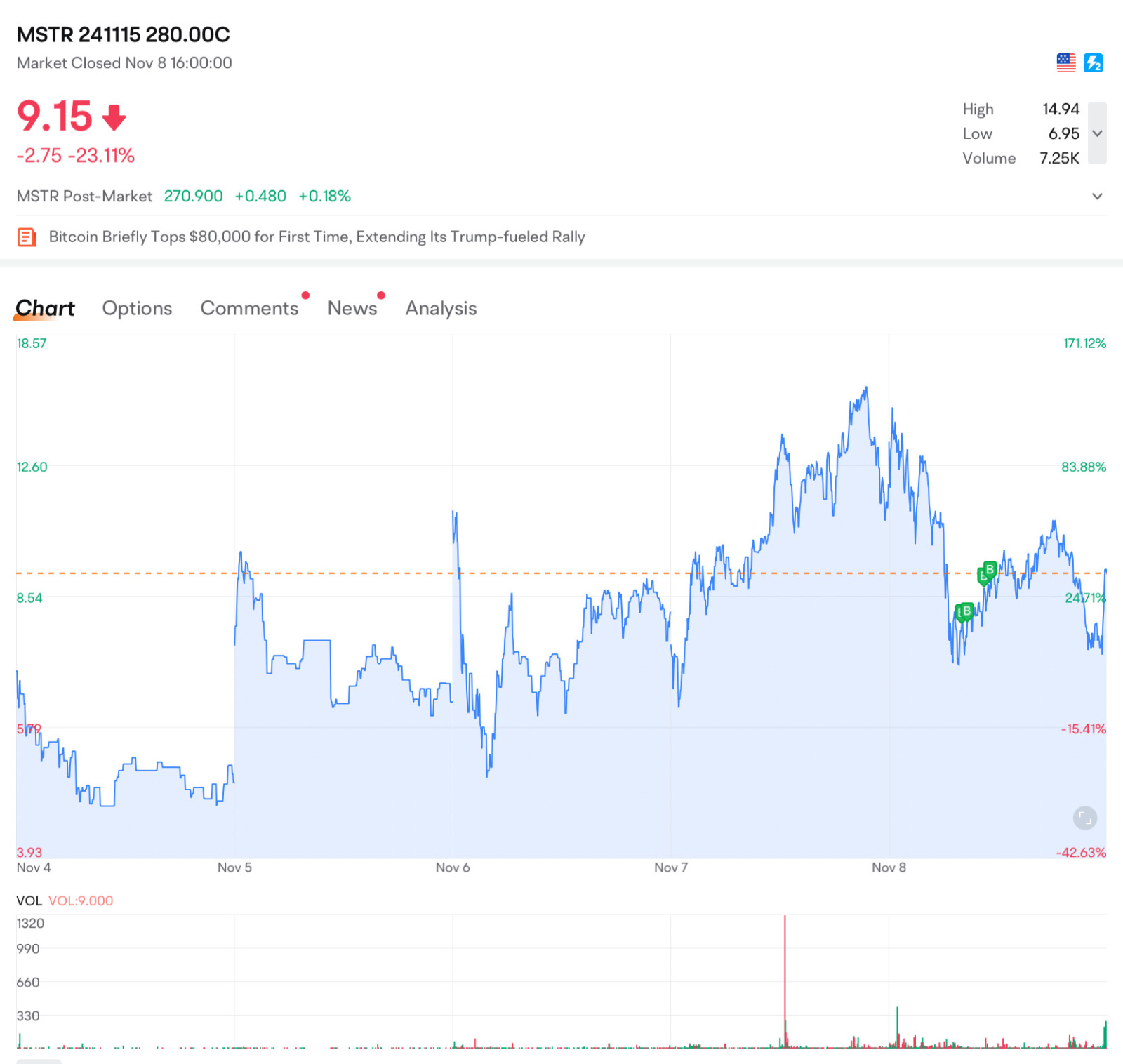Expand the High/Low/Volume details chevron
Image resolution: width=1123 pixels, height=1064 pixels.
click(1097, 133)
